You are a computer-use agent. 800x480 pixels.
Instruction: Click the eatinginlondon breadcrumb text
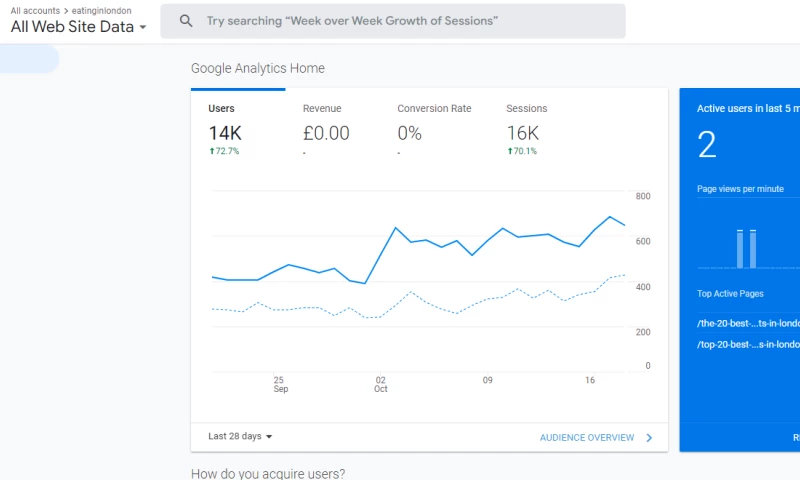click(x=102, y=11)
